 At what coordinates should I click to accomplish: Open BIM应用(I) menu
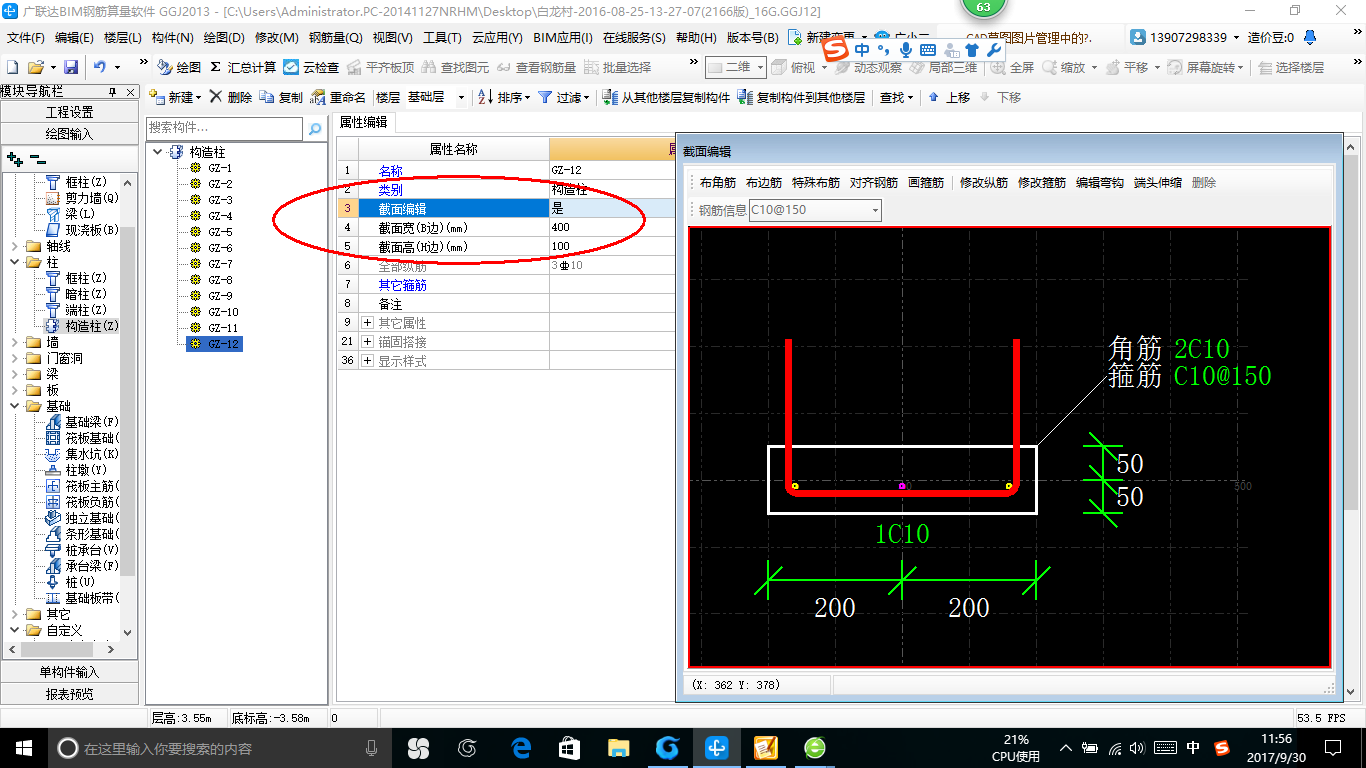(563, 38)
